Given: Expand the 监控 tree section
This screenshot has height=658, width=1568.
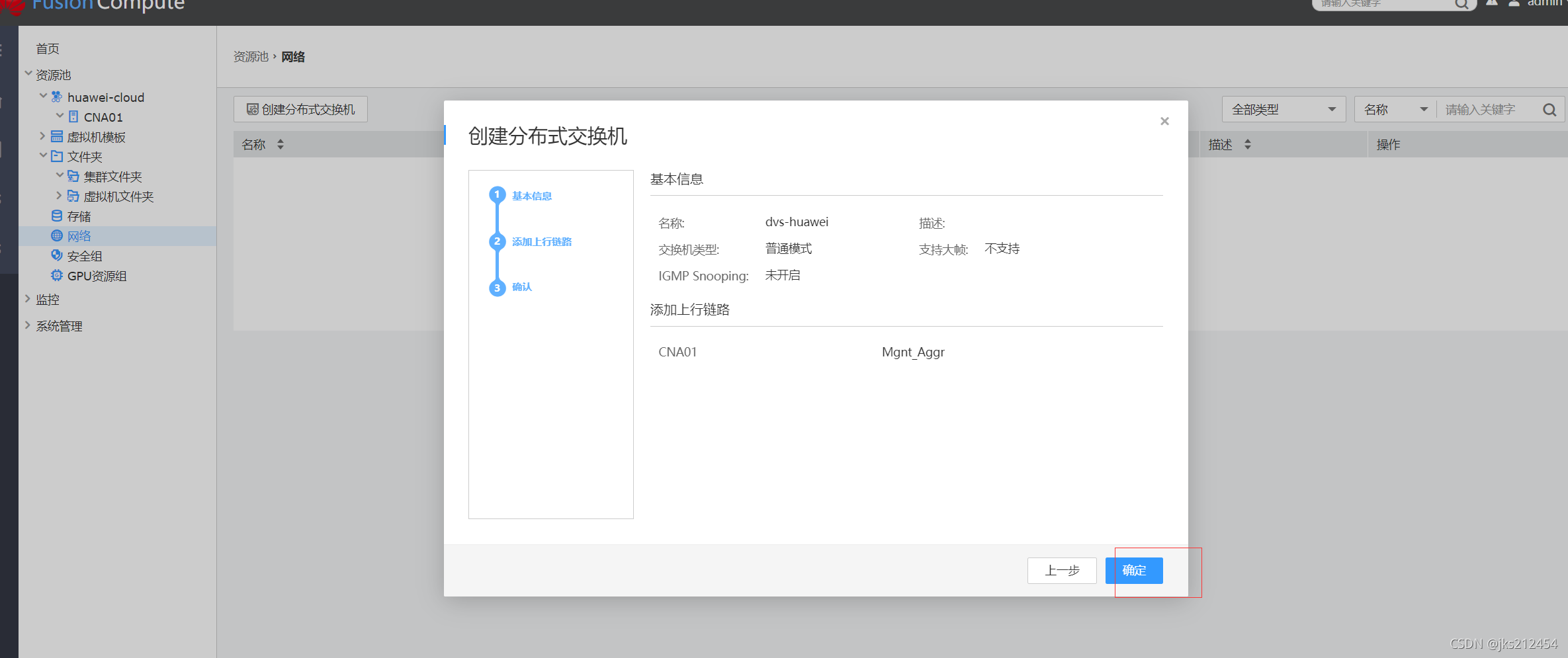Looking at the screenshot, I should (x=27, y=299).
